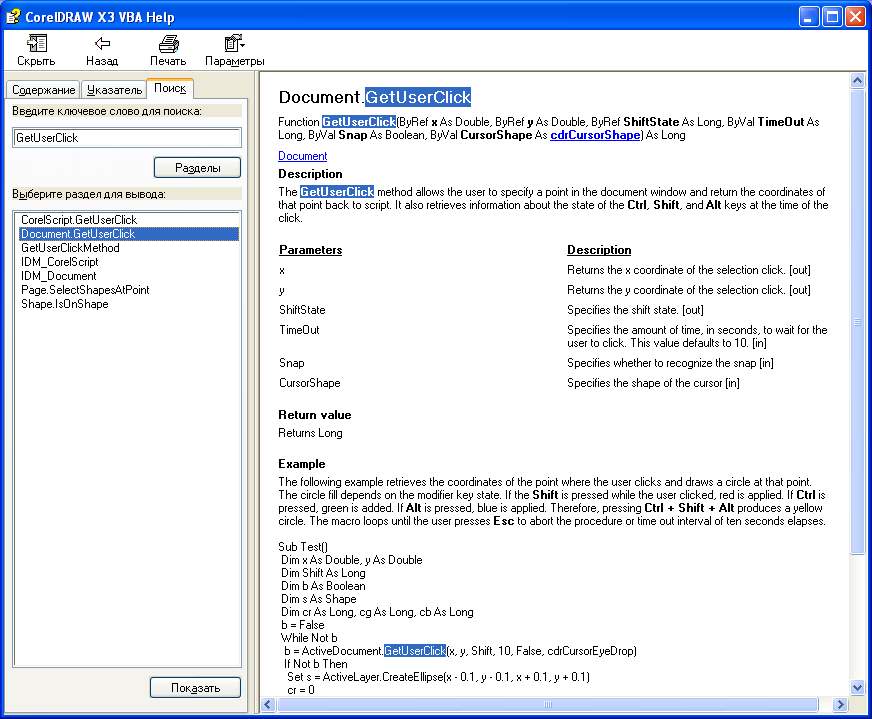
Task: Minimize the CorelDRAW X3 VBA Help window
Action: pos(809,17)
